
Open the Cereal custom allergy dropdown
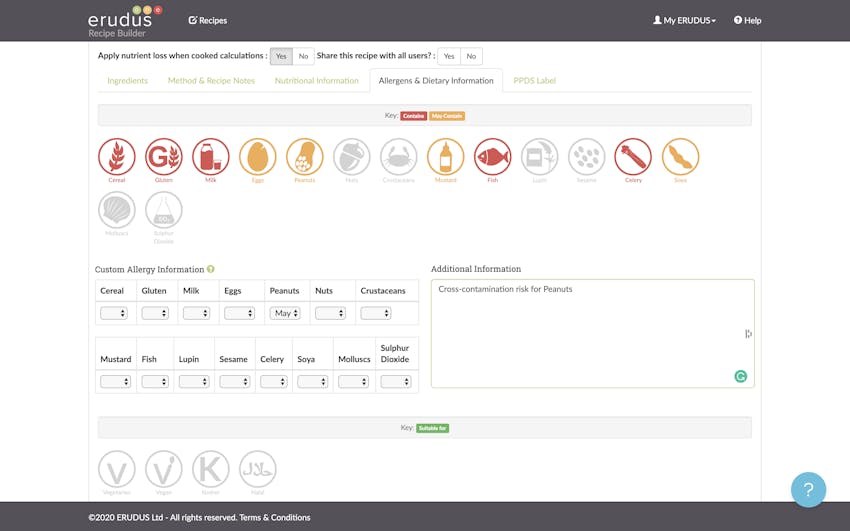click(114, 313)
